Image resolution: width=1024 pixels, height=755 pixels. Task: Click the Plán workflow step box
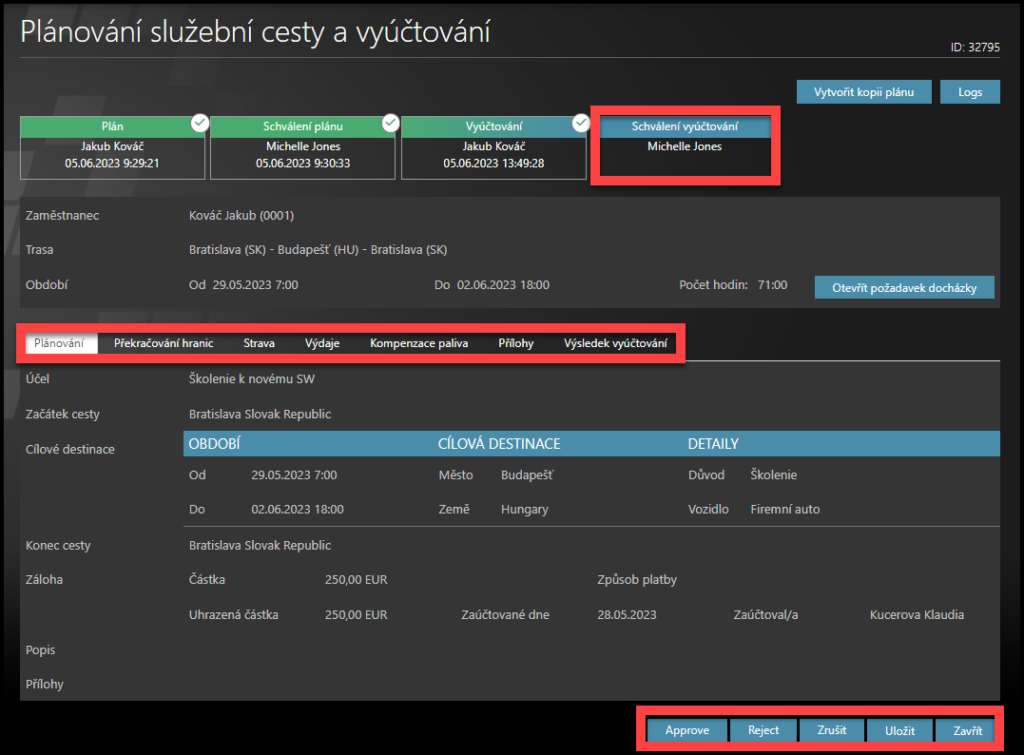pos(113,147)
